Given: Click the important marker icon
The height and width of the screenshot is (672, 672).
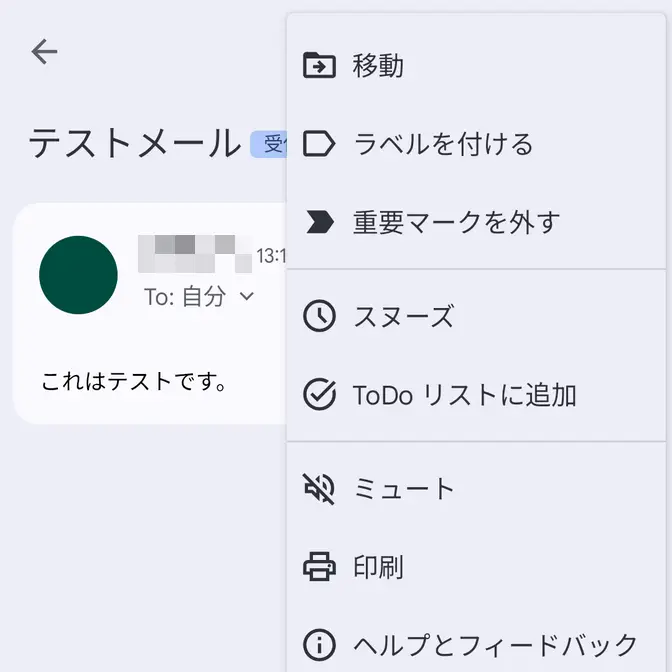Looking at the screenshot, I should tap(319, 222).
